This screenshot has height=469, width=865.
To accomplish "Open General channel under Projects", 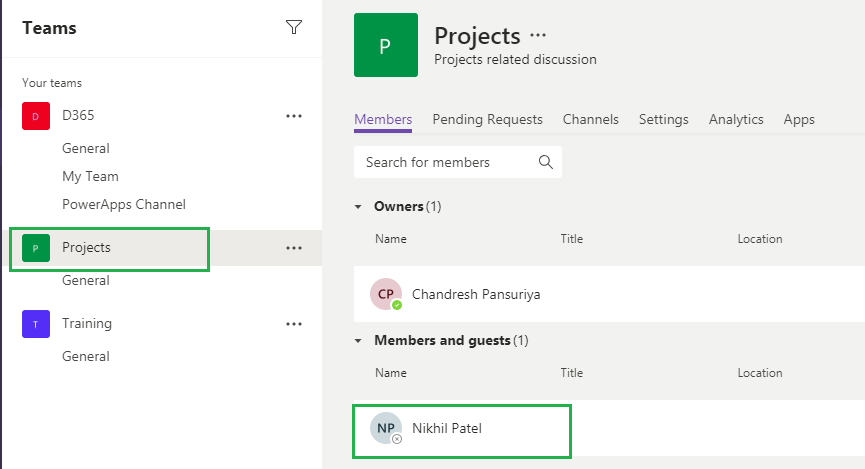I will [86, 280].
